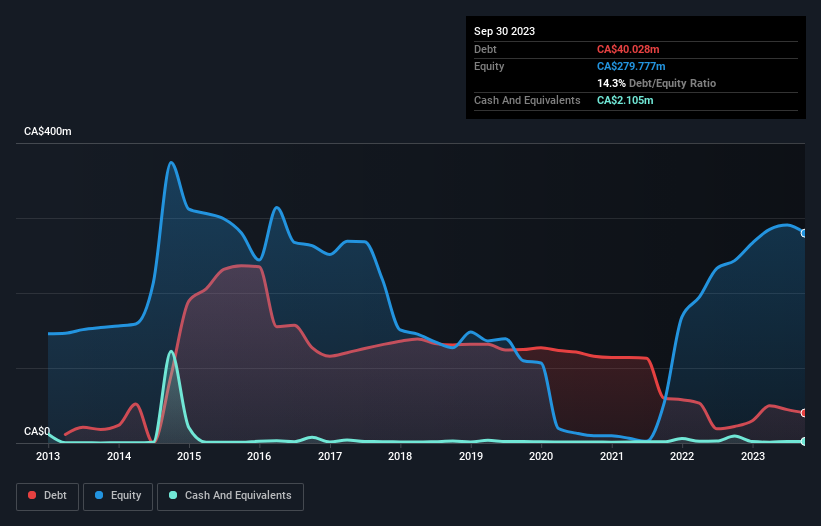Click the Sep 30 2023 tooltip date

pyautogui.click(x=504, y=31)
